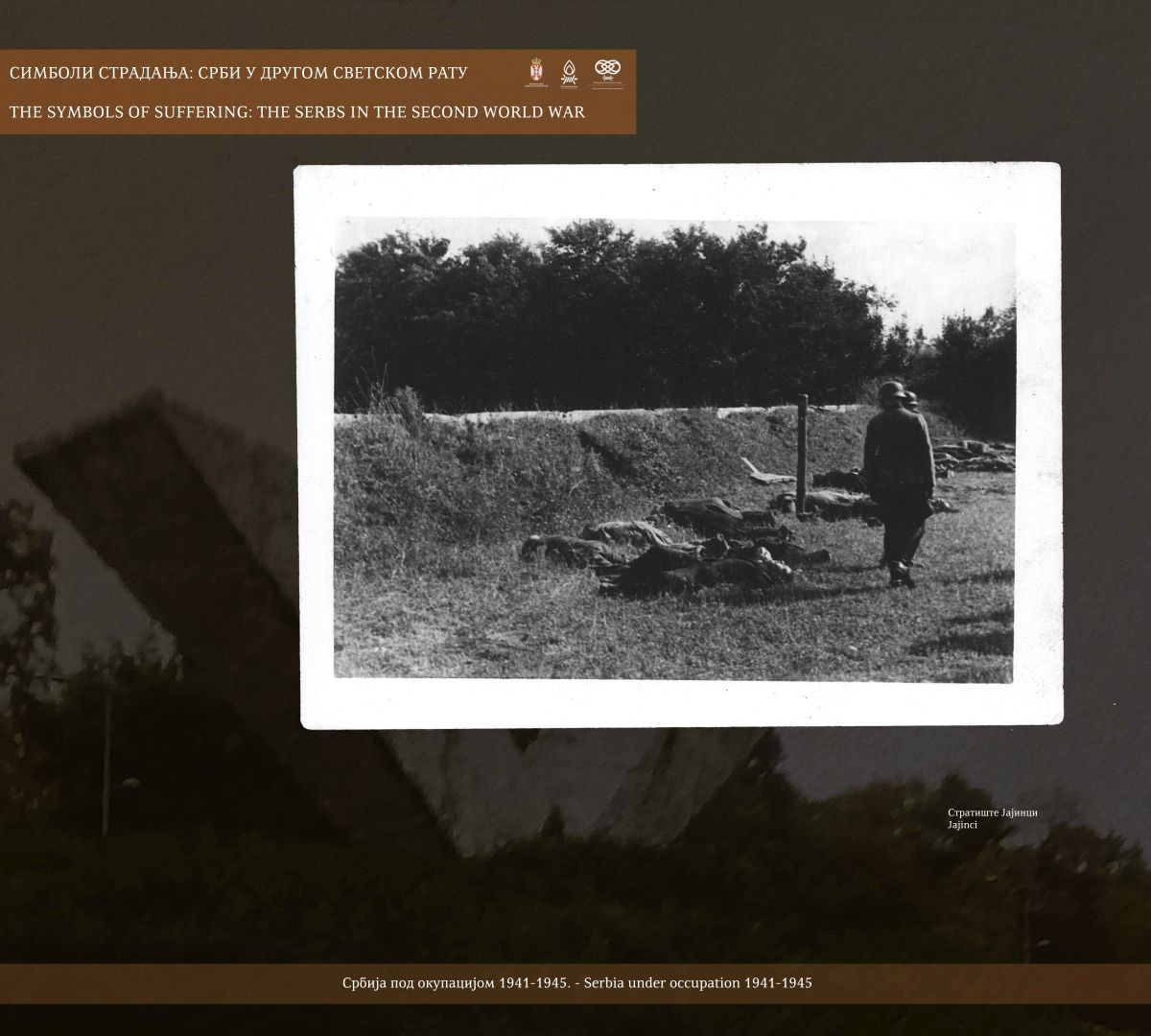Click 'Serbia under occupation 1941-1945' footer text
The image size is (1151, 1036).
tap(697, 983)
